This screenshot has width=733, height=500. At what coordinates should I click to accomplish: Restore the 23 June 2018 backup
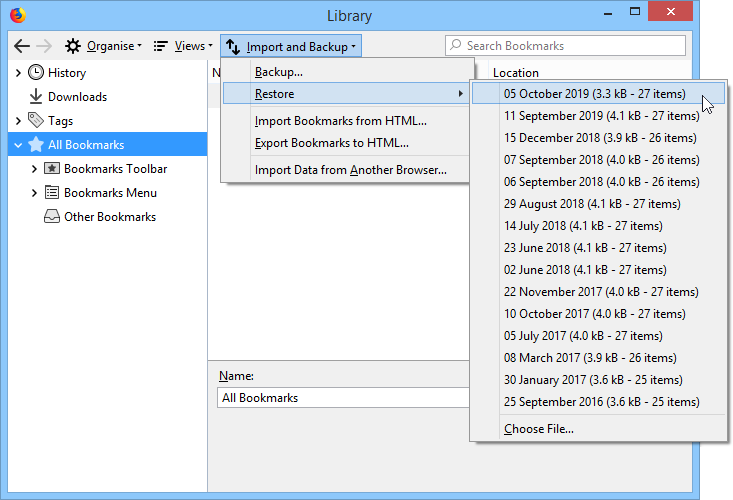click(x=598, y=247)
